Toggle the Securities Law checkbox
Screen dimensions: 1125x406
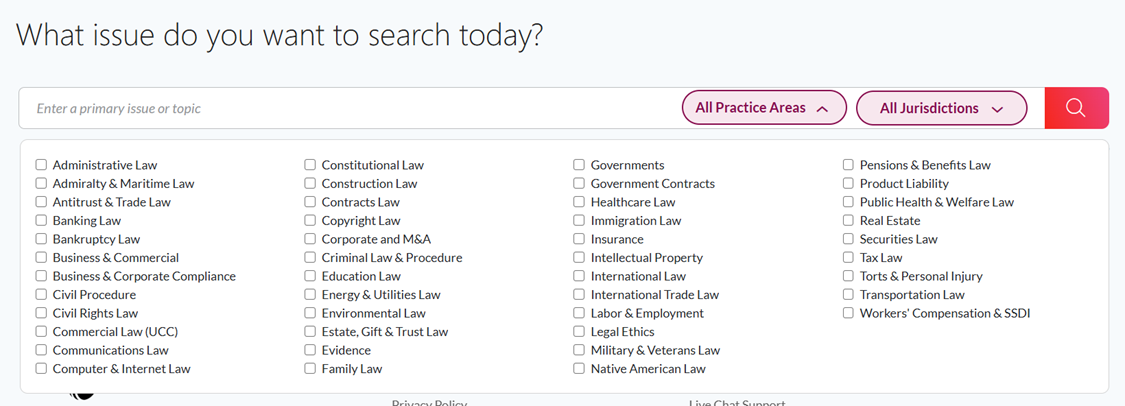pyautogui.click(x=848, y=239)
